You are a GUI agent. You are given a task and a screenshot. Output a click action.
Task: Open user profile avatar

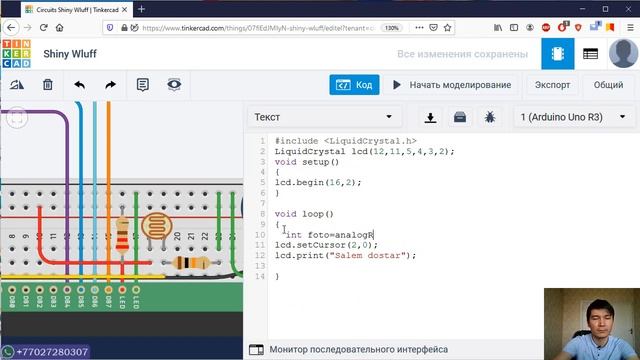coord(623,53)
